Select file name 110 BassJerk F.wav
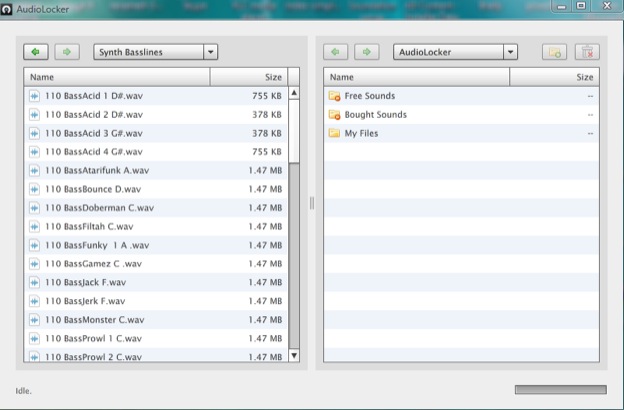624x410 pixels. pos(85,301)
